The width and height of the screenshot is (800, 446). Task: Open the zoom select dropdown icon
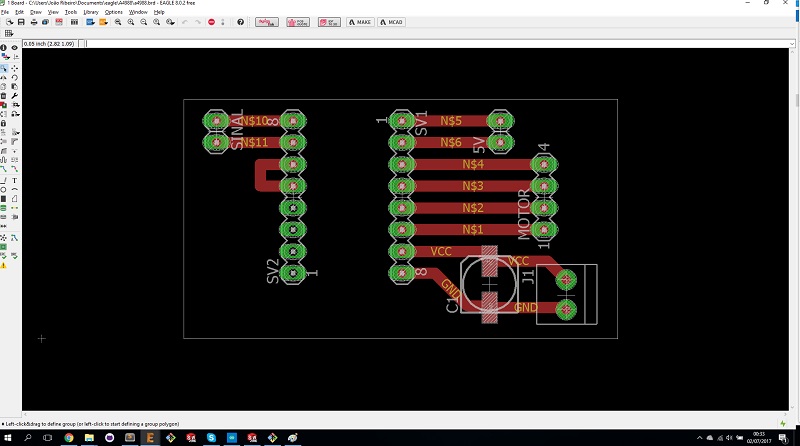coord(170,22)
